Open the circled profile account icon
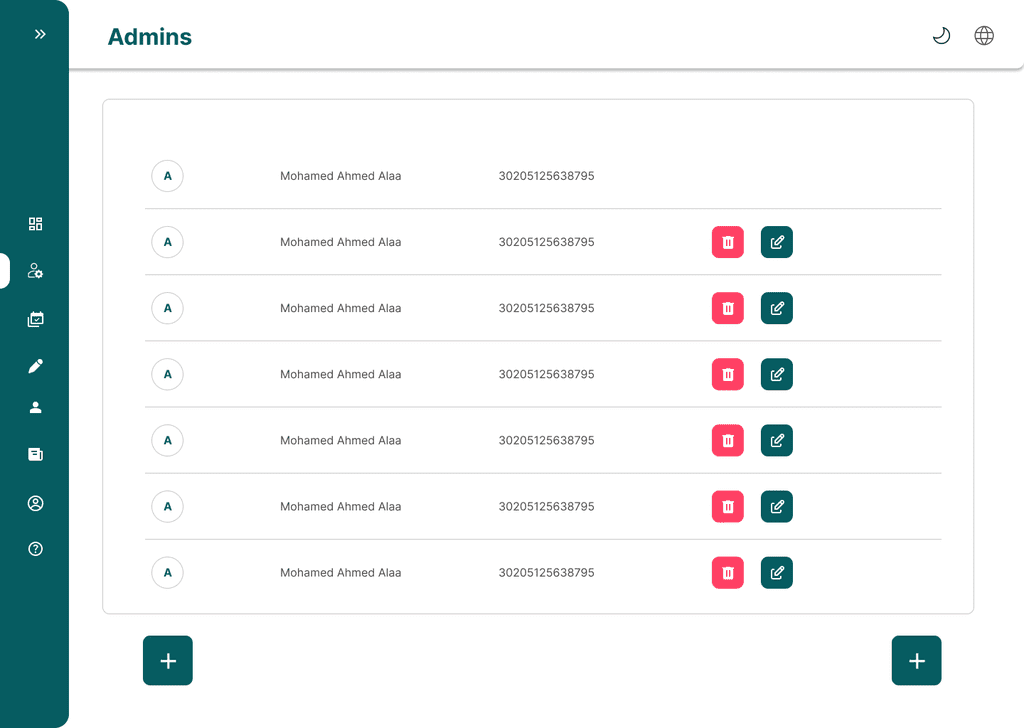 (x=36, y=503)
